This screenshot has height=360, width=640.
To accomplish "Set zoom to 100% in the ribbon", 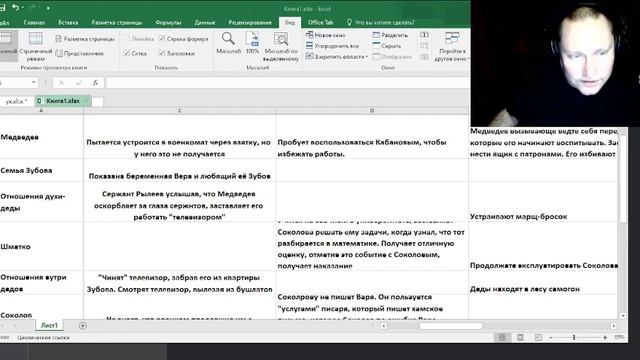I will (x=252, y=43).
